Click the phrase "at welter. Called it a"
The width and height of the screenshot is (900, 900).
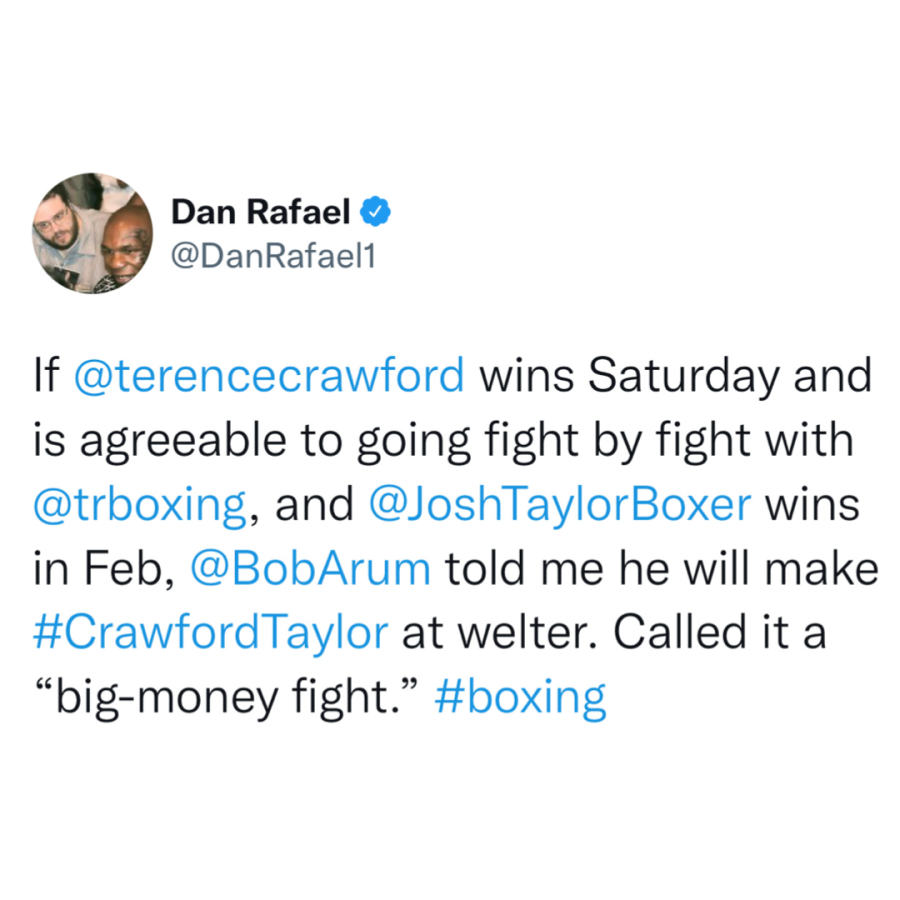[614, 634]
